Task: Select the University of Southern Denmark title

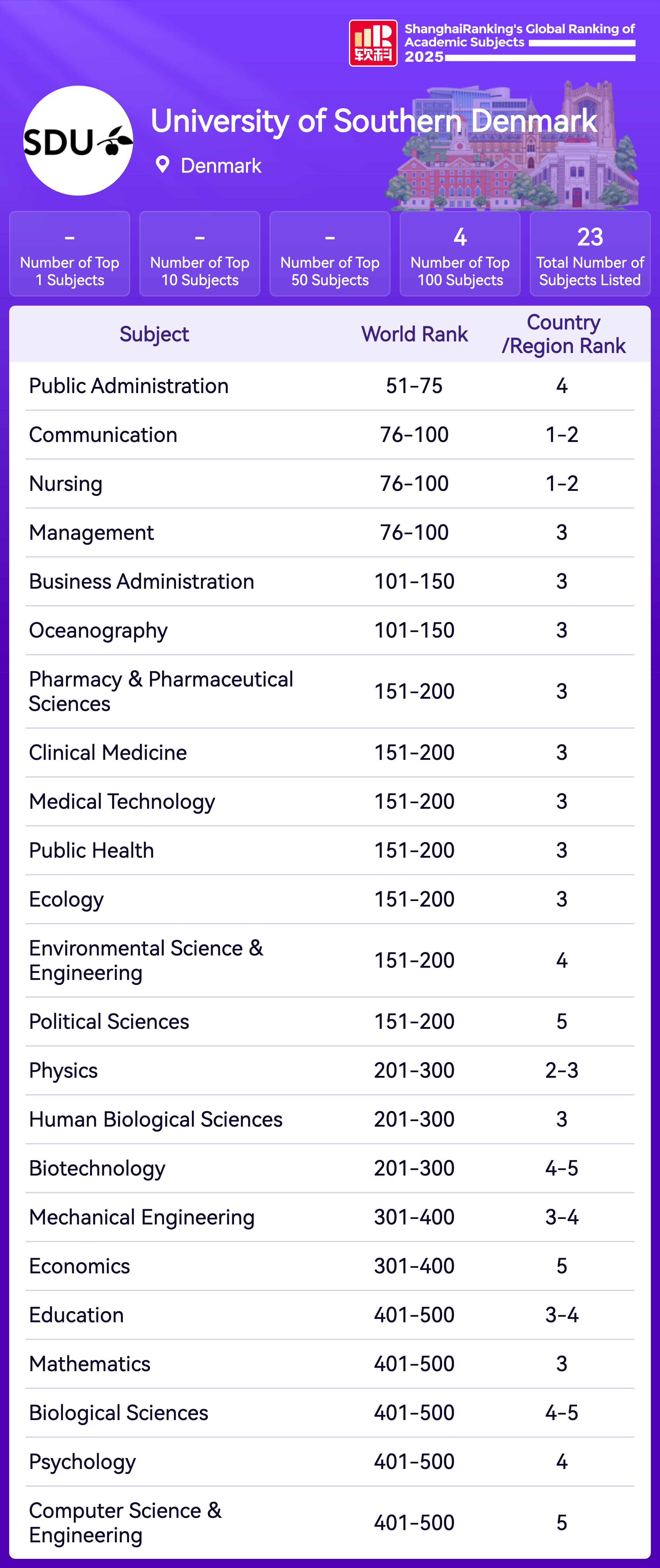Action: click(373, 120)
